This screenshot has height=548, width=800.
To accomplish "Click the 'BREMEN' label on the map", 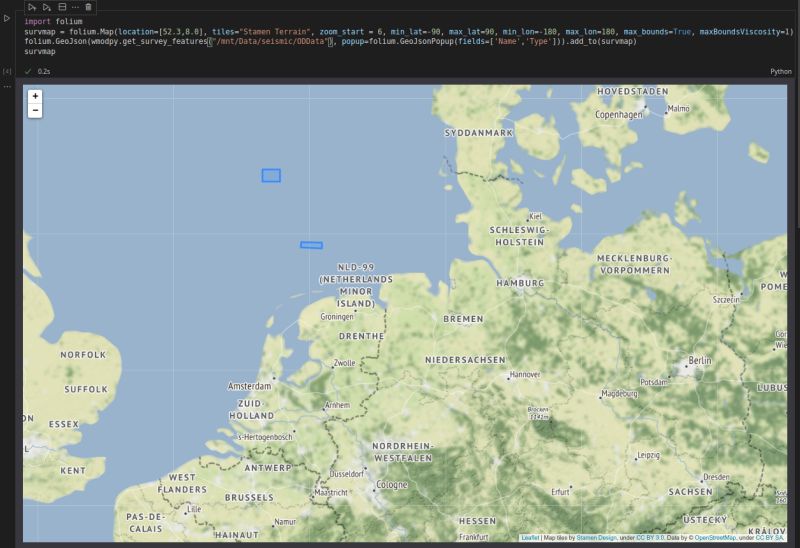I will coord(463,319).
